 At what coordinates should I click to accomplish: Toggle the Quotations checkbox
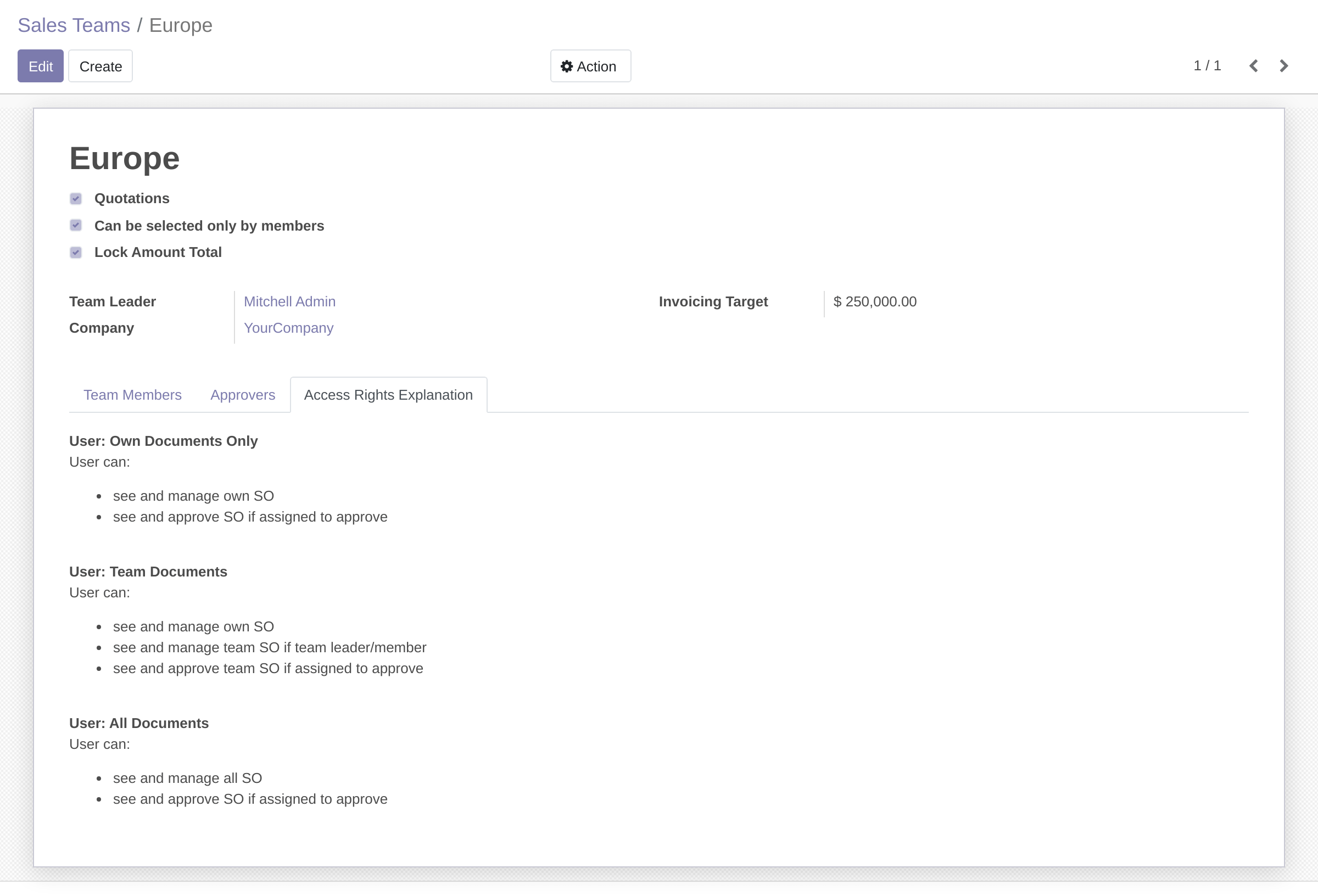tap(76, 199)
